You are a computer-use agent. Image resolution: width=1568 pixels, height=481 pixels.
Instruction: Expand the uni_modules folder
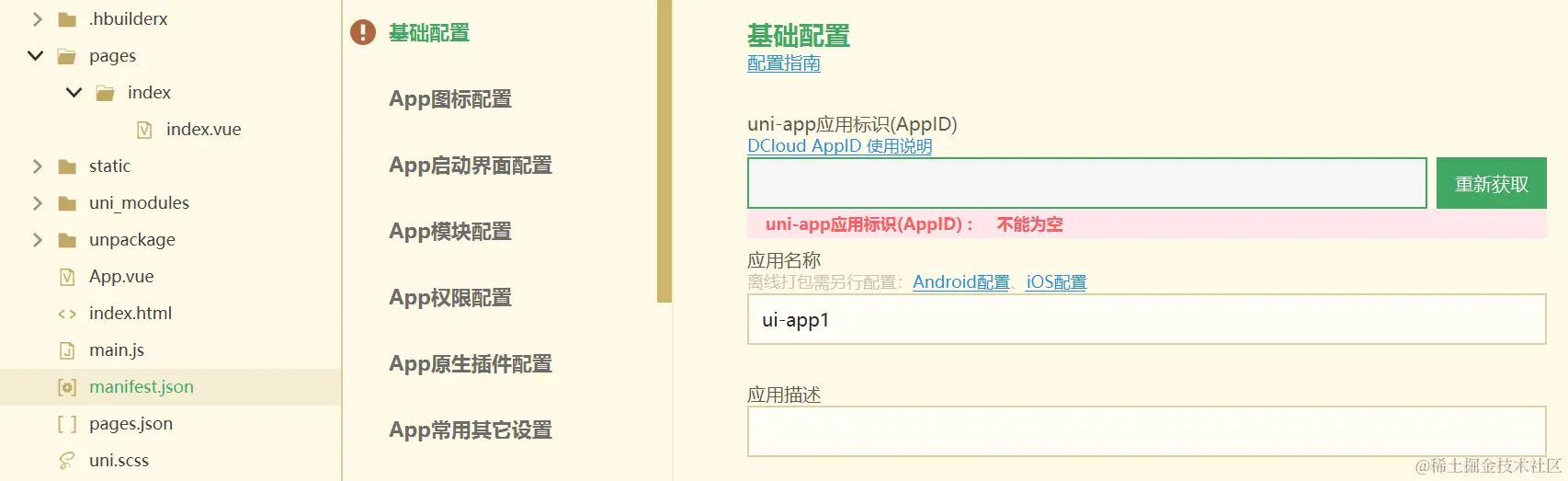point(38,203)
